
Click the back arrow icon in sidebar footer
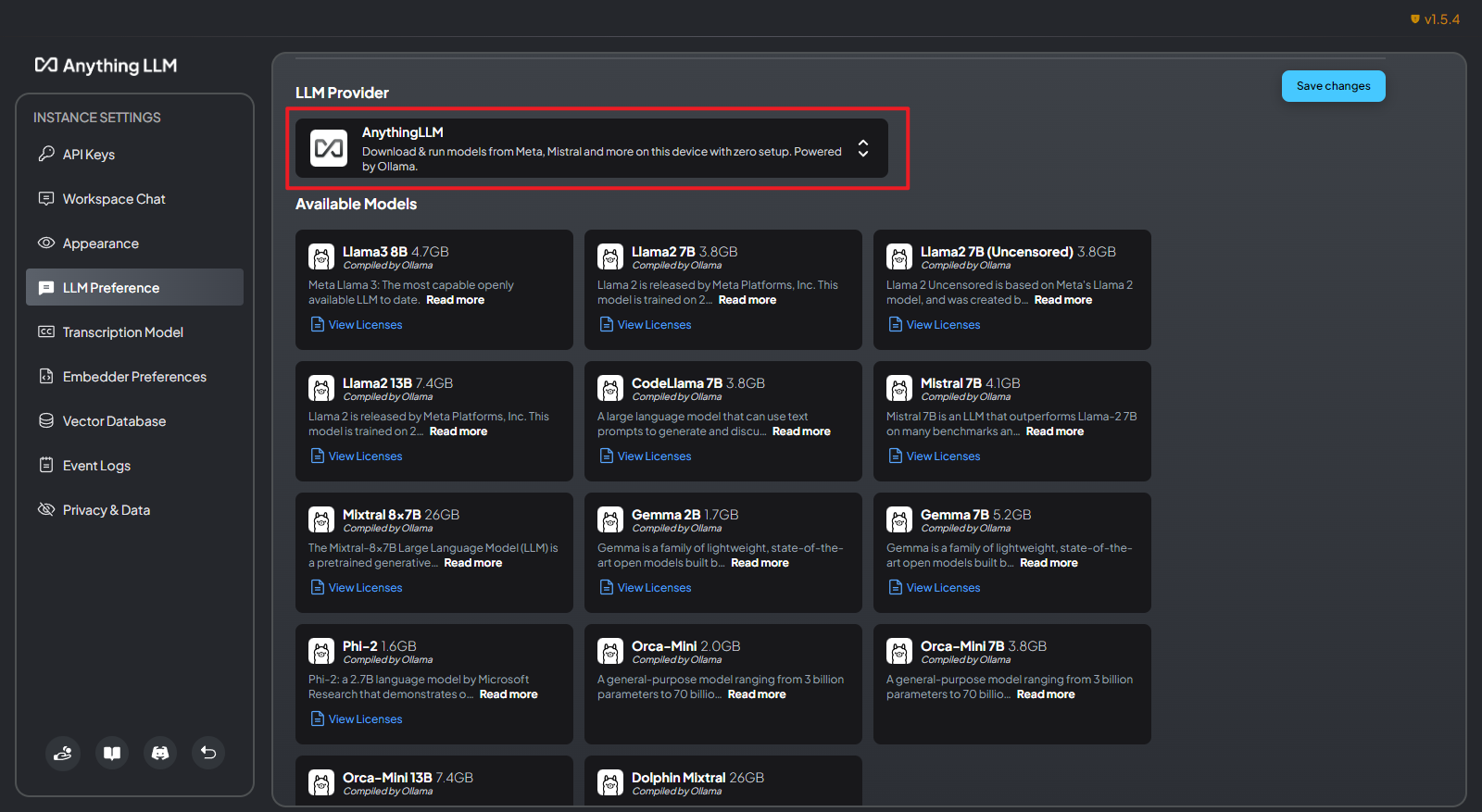pos(208,753)
